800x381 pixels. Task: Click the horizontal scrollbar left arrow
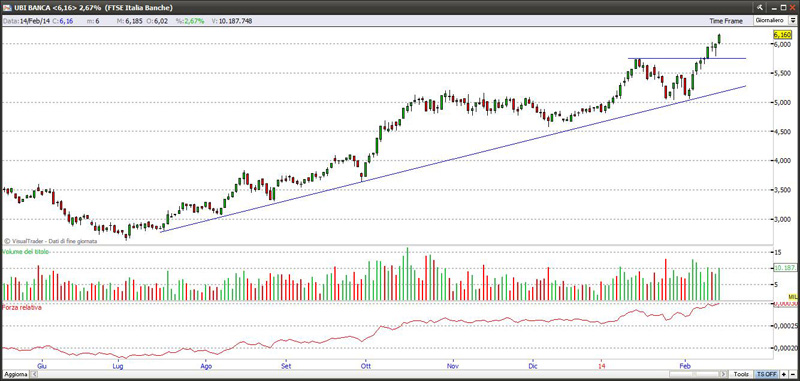pos(35,374)
